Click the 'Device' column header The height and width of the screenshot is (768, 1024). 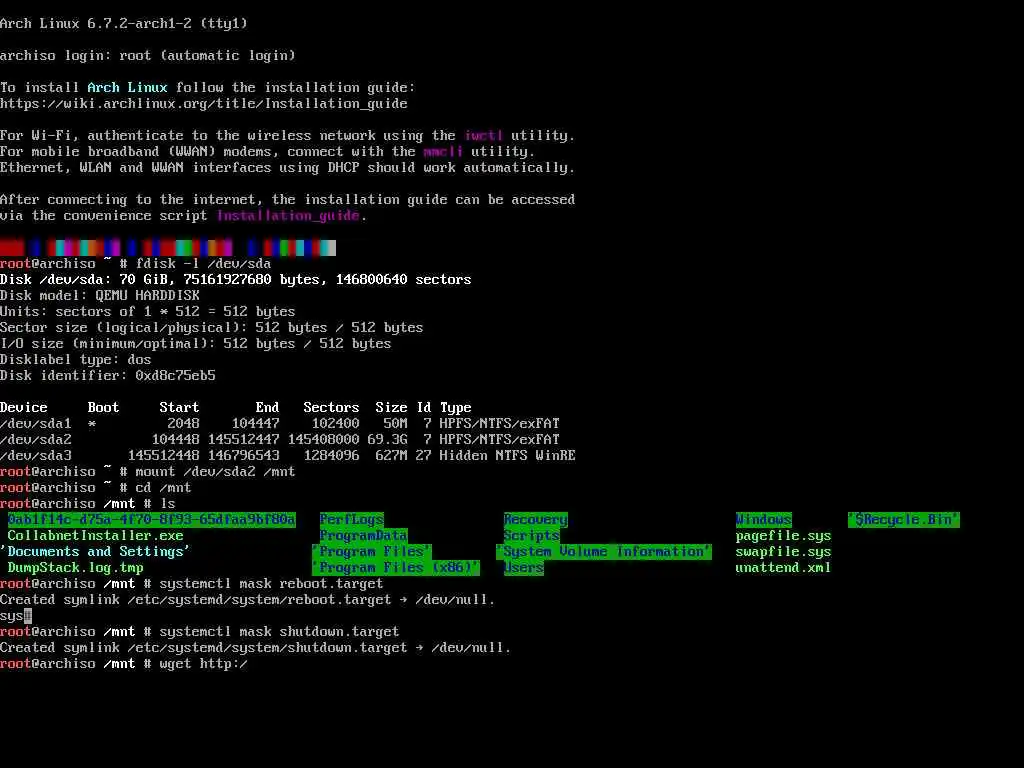coord(24,408)
